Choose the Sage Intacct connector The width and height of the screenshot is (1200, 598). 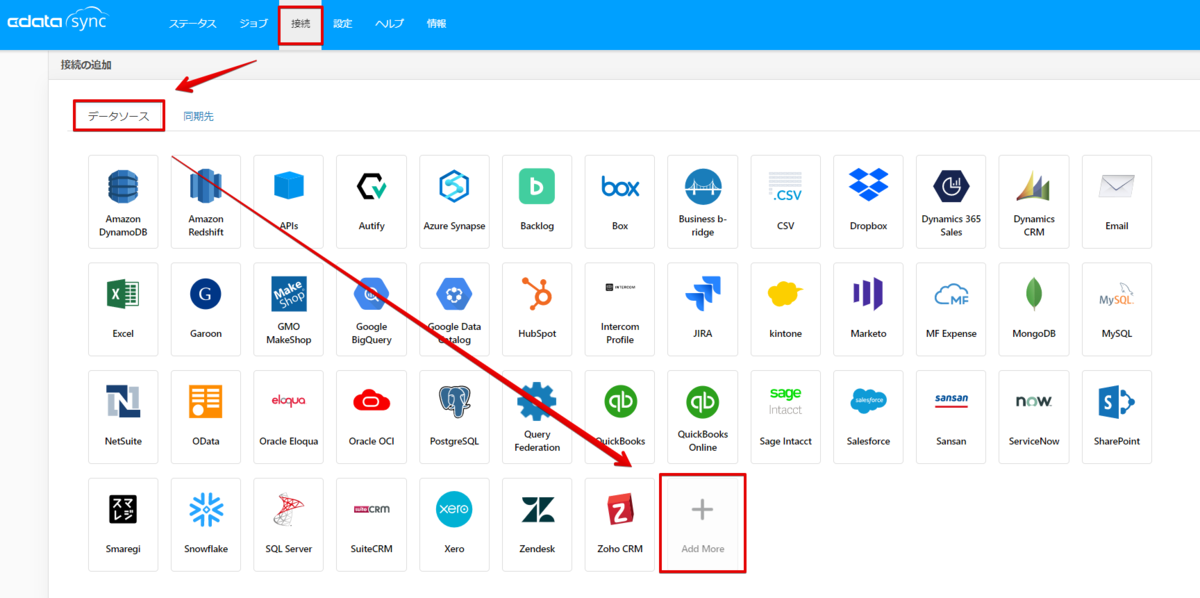(x=785, y=417)
